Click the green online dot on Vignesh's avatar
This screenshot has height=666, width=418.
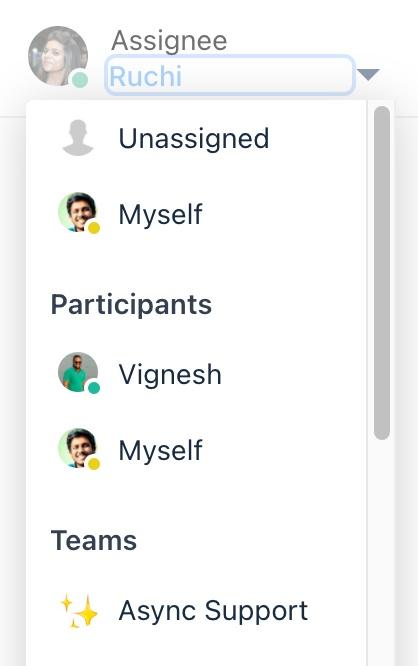click(94, 387)
